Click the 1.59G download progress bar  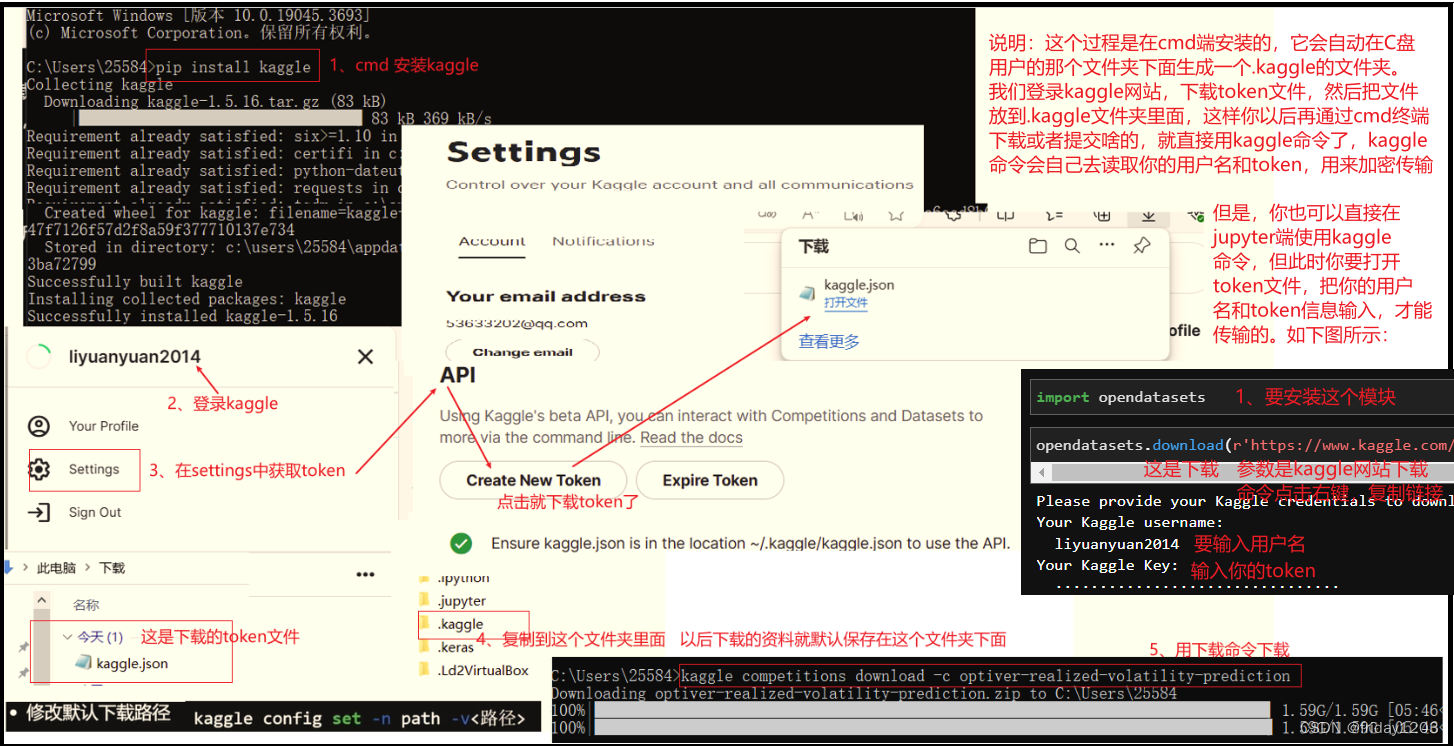(x=932, y=711)
